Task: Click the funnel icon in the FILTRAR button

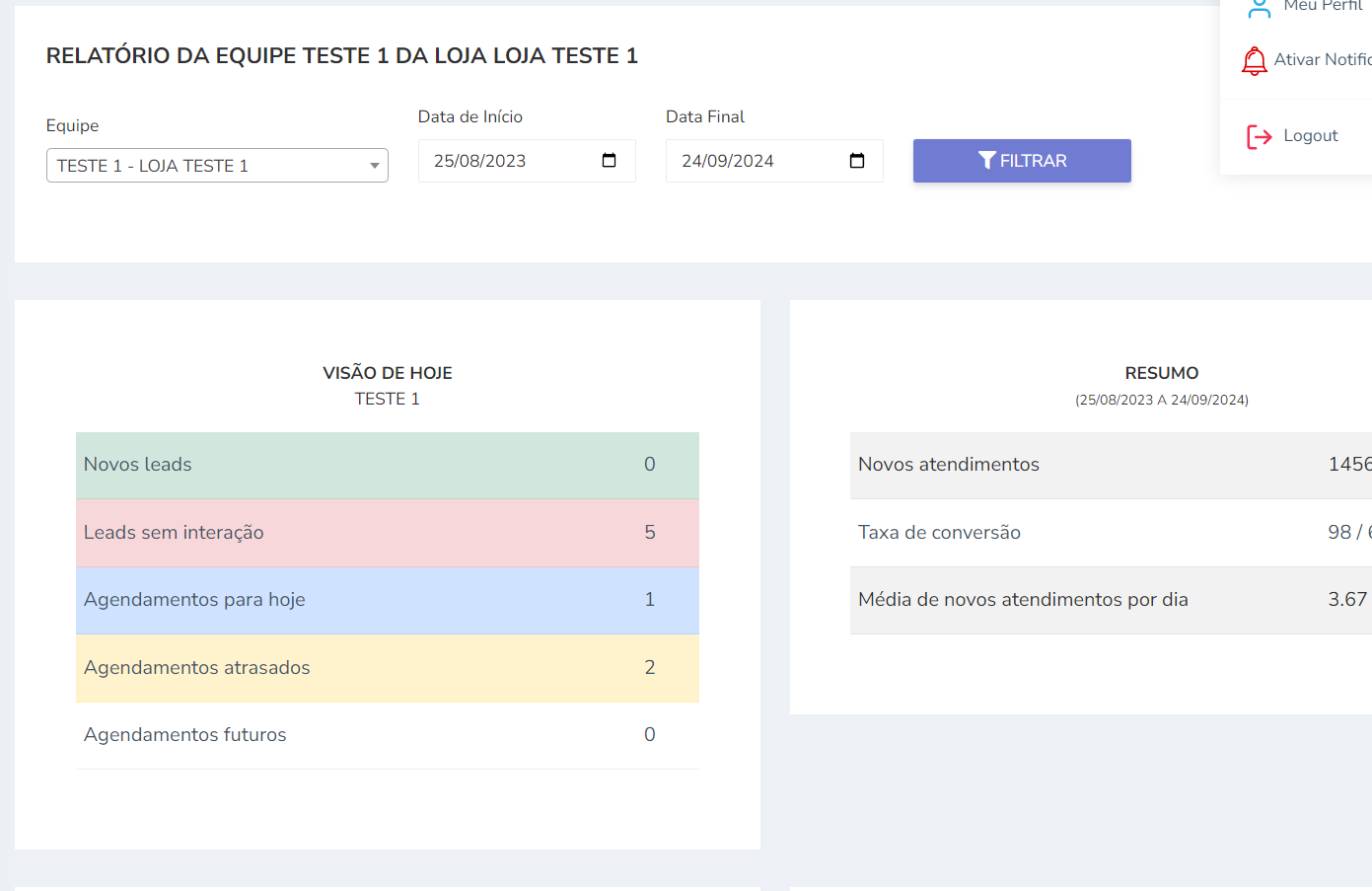Action: click(986, 161)
